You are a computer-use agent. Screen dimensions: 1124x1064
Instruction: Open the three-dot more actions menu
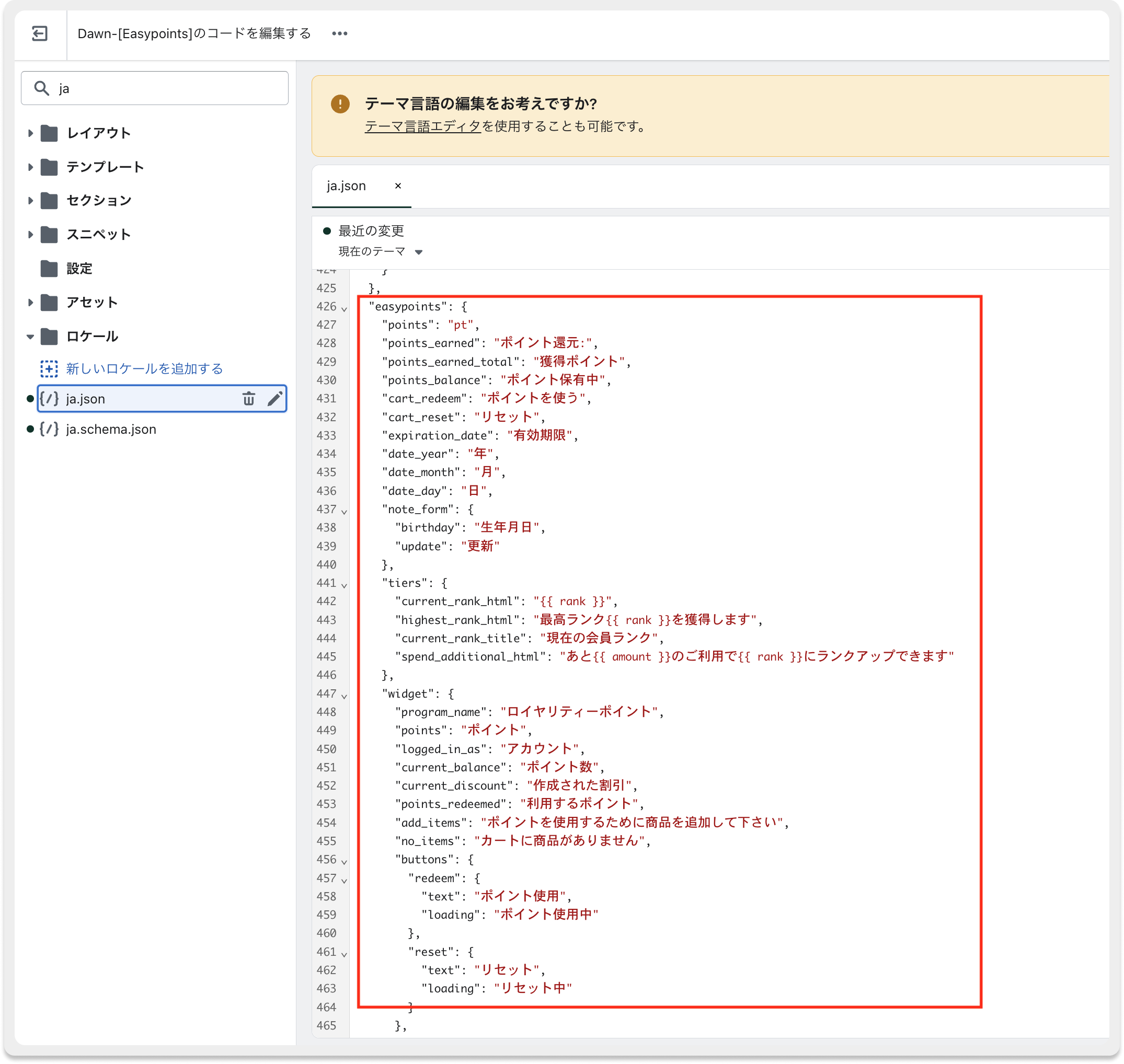(x=339, y=33)
